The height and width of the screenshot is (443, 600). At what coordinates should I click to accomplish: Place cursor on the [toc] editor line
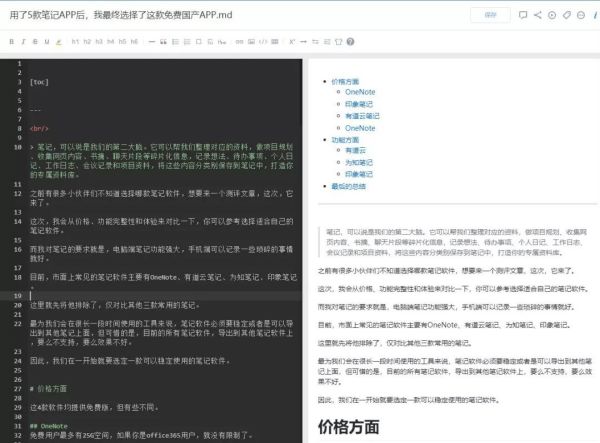39,82
